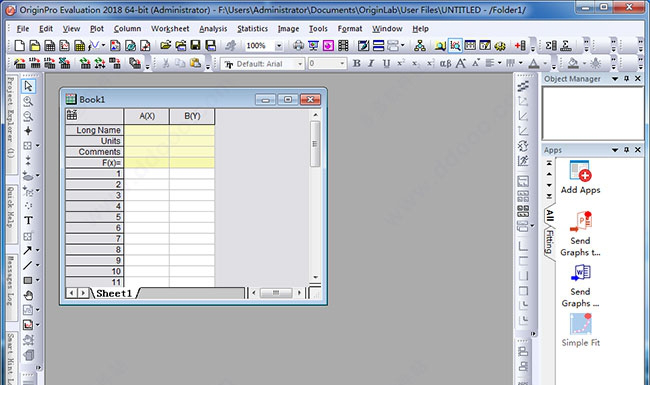Image resolution: width=650 pixels, height=400 pixels.
Task: Select the Line drawing tool
Action: [x=27, y=265]
